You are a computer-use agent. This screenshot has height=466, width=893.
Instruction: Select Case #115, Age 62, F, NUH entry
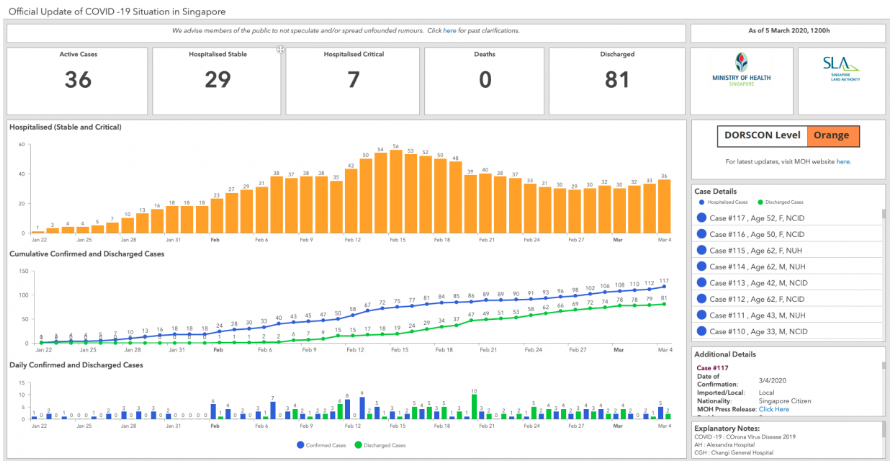tap(788, 250)
